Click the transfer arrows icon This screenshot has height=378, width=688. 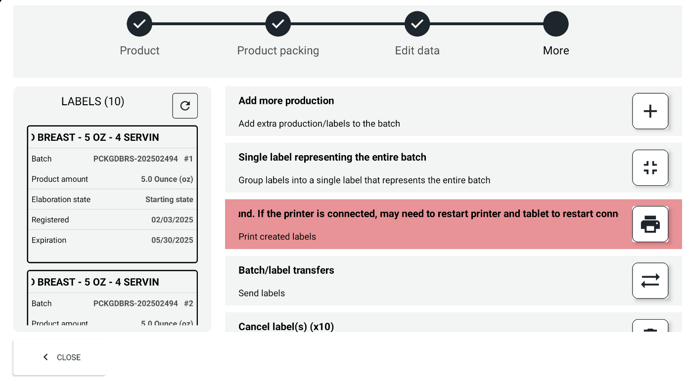650,281
